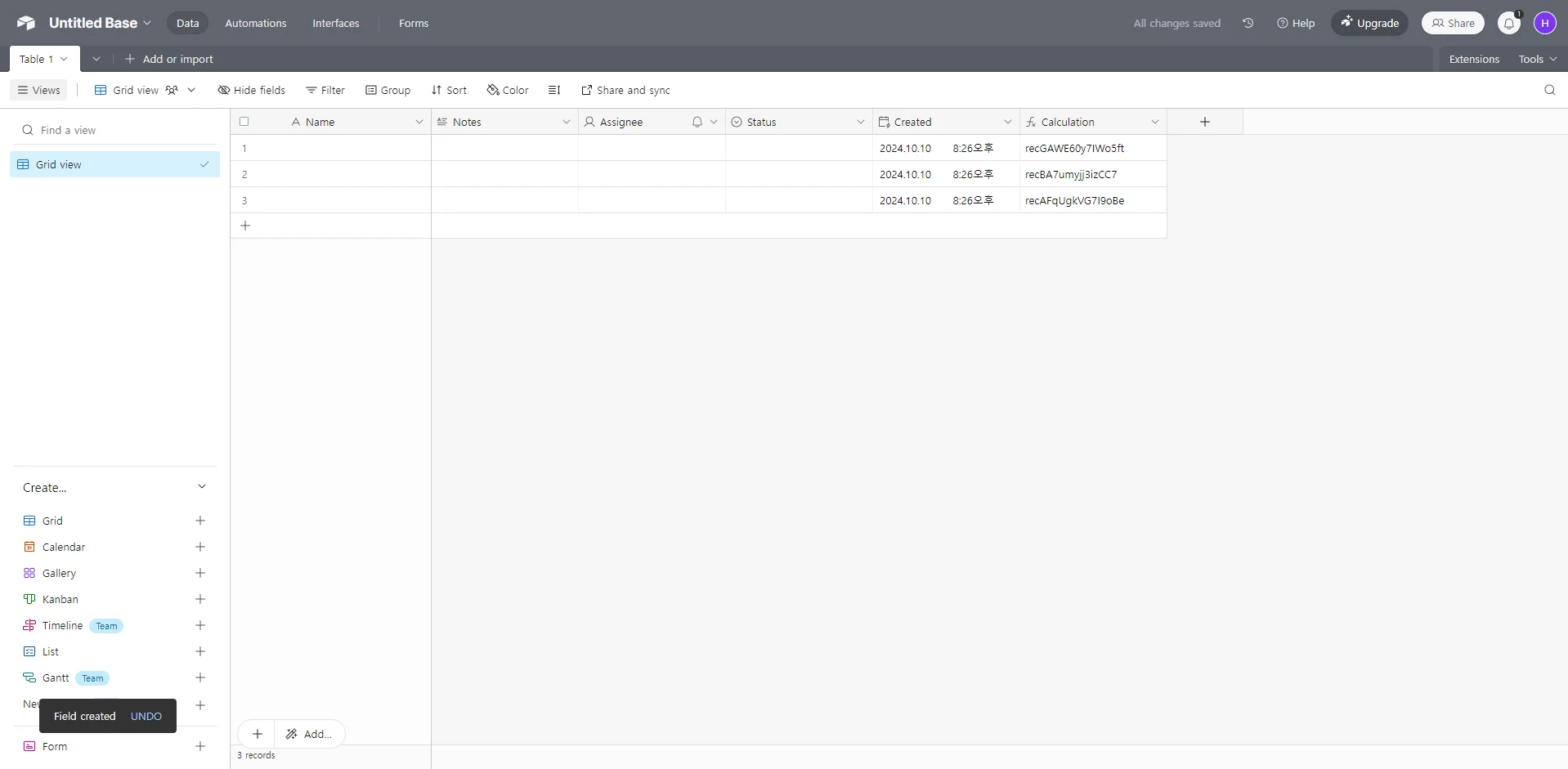Hide fields in the grid
The width and height of the screenshot is (1568, 769).
point(252,90)
